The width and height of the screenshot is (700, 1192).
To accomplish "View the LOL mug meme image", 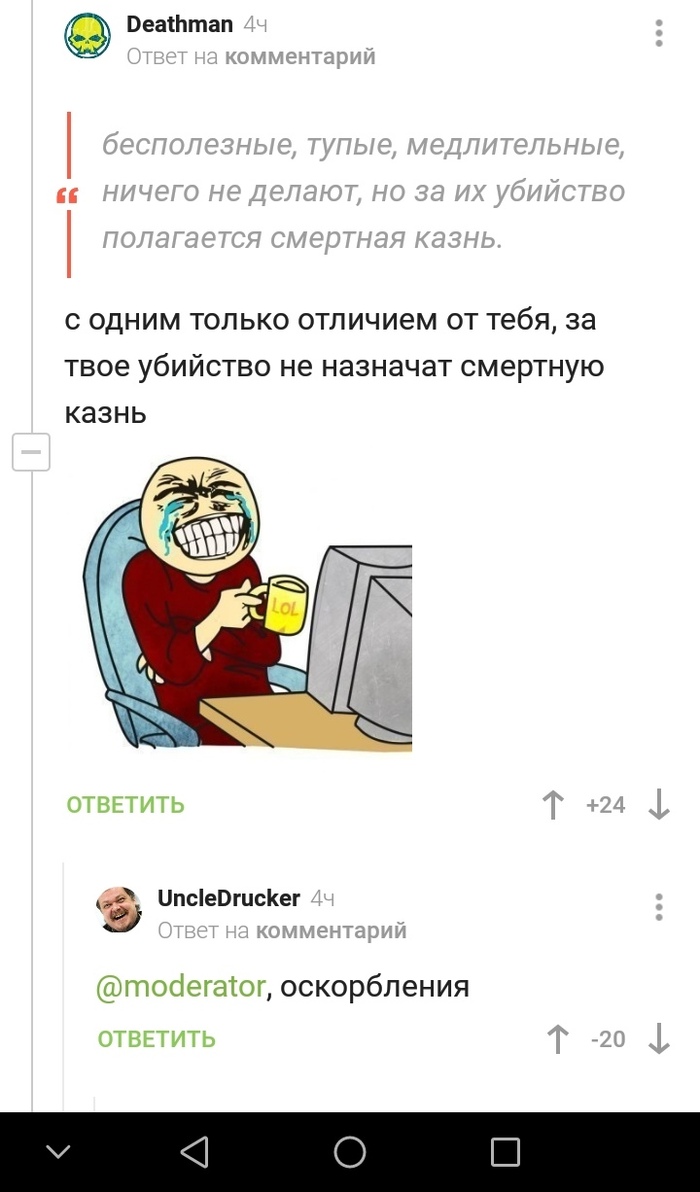I will pyautogui.click(x=247, y=604).
